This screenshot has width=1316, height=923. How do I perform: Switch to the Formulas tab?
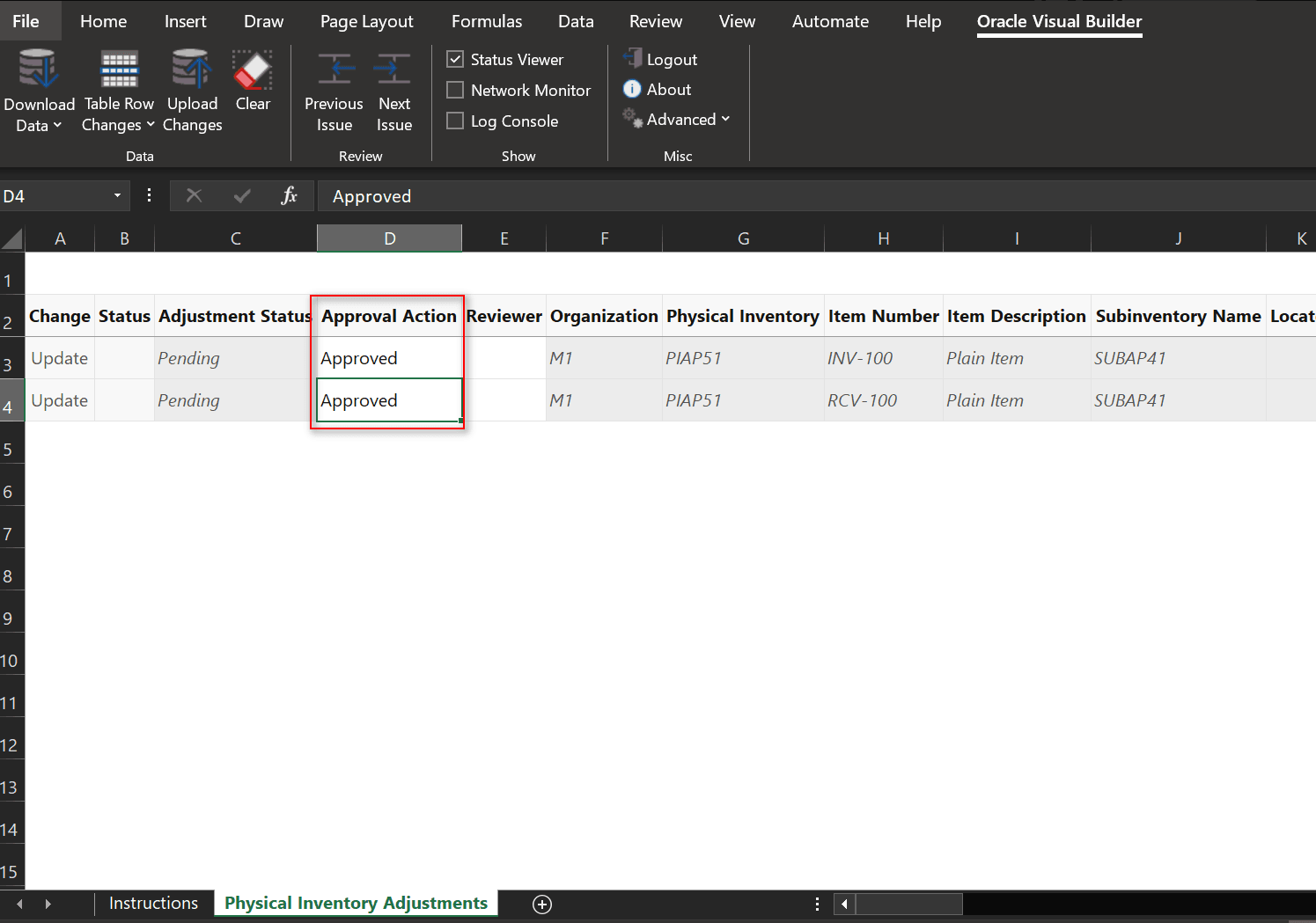click(x=487, y=21)
